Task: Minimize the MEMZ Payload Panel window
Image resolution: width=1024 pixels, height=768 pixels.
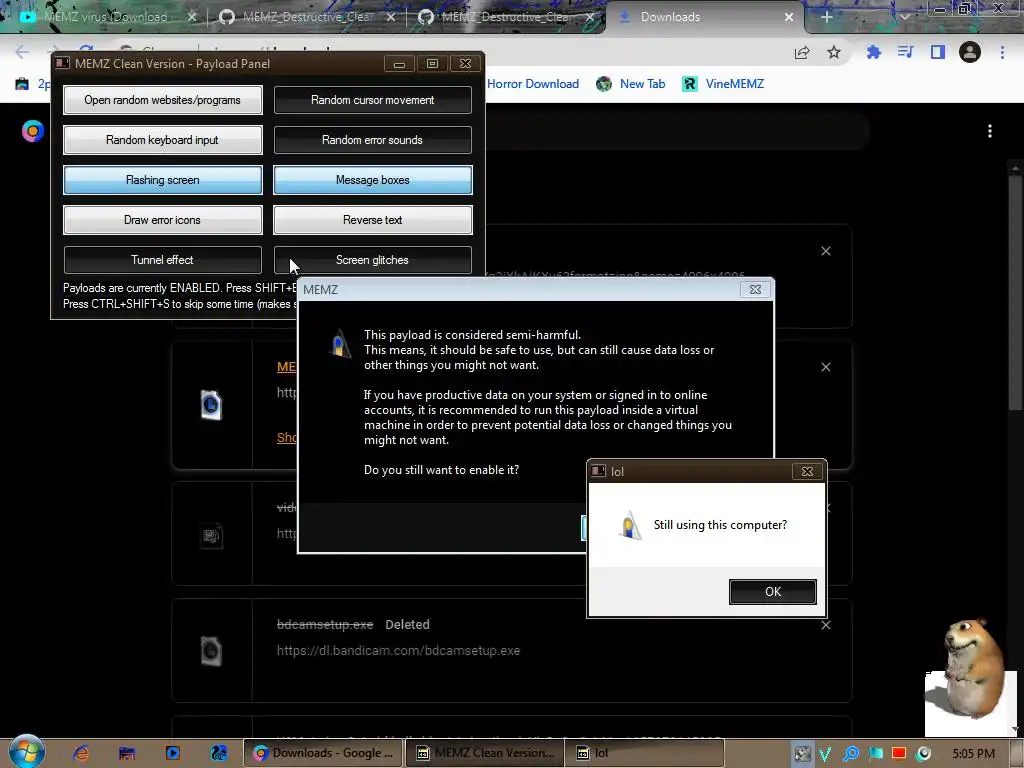Action: click(x=400, y=64)
